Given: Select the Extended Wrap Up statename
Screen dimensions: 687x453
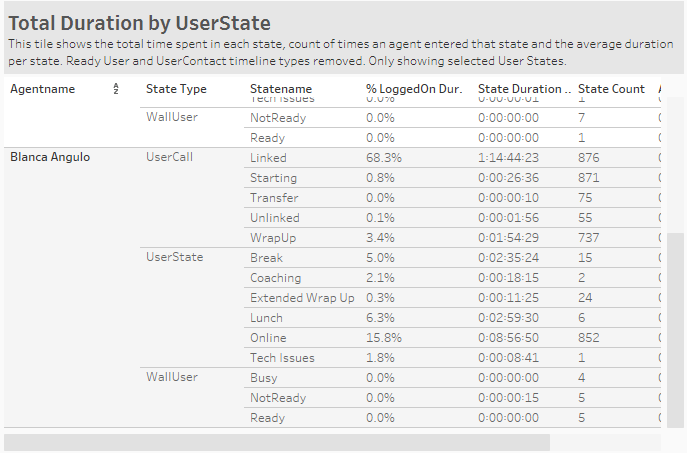Looking at the screenshot, I should (302, 298).
